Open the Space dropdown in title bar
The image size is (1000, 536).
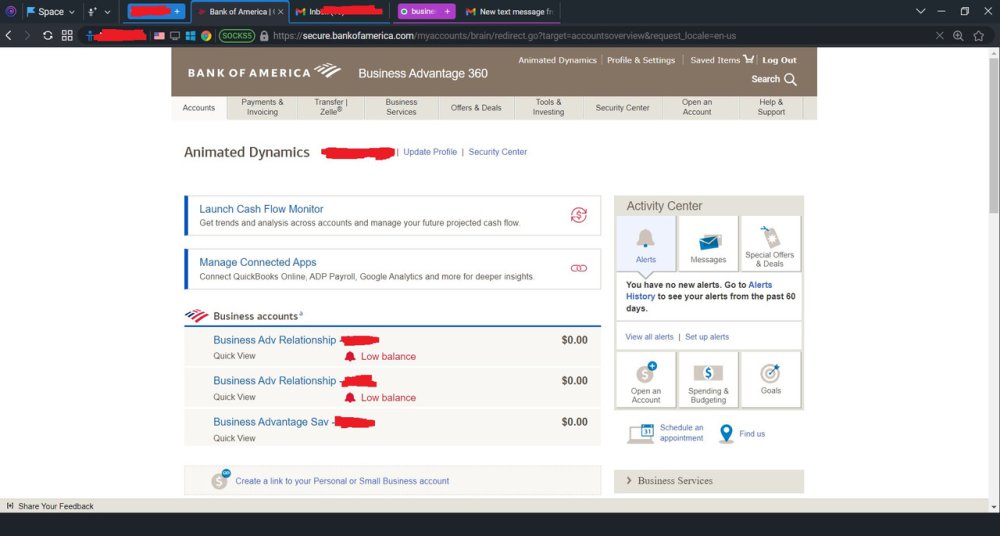click(50, 11)
